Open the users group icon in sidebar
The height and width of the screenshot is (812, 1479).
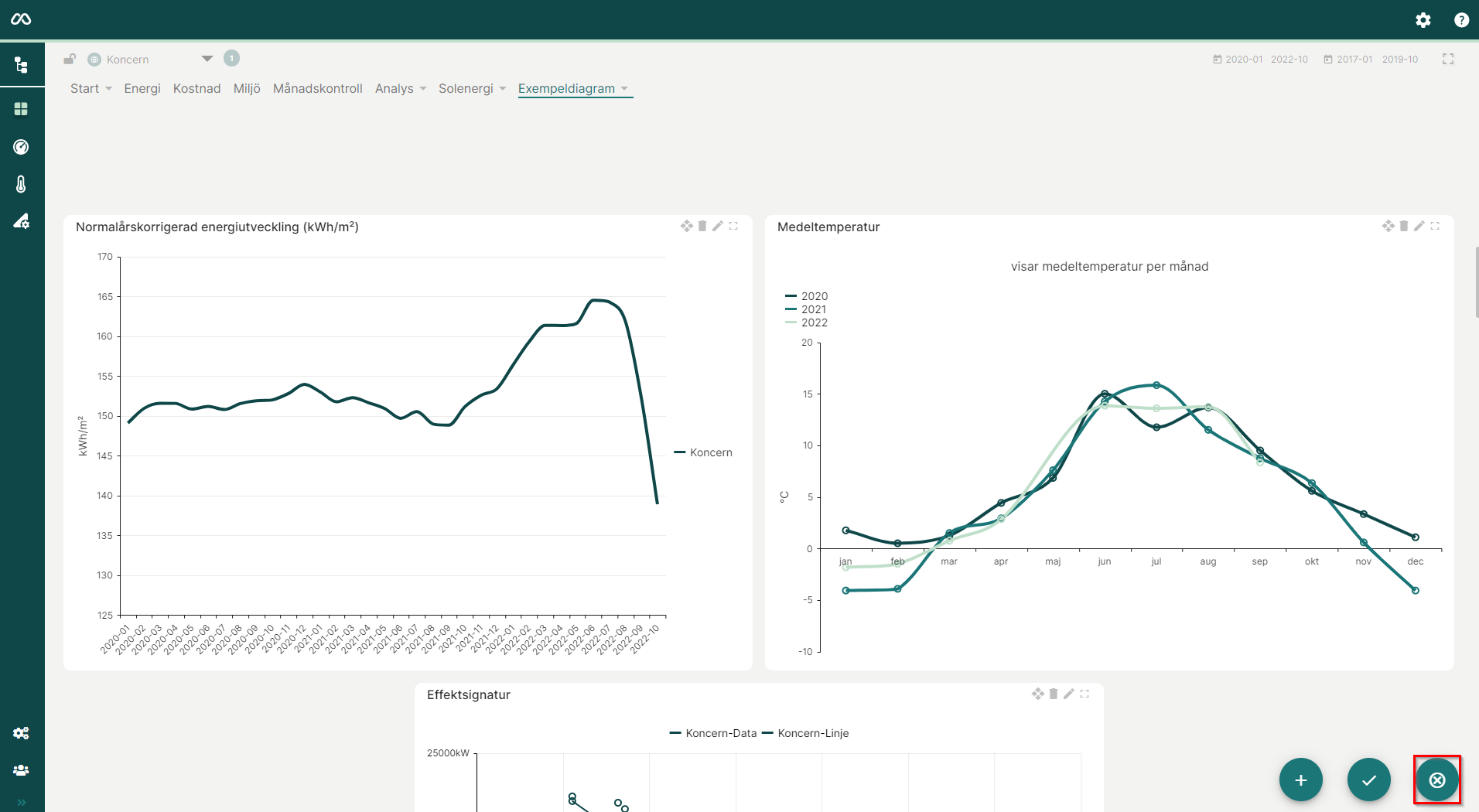(x=21, y=770)
